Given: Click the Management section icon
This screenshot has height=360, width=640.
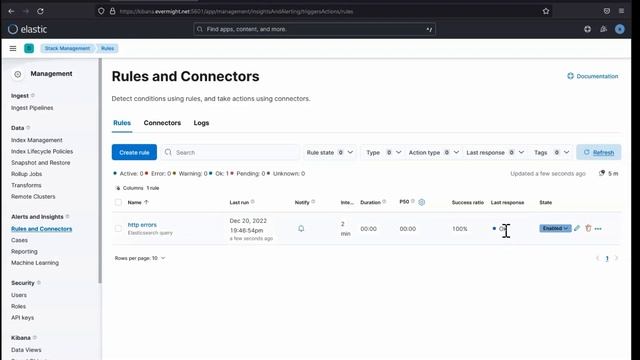Looking at the screenshot, I should [x=18, y=74].
